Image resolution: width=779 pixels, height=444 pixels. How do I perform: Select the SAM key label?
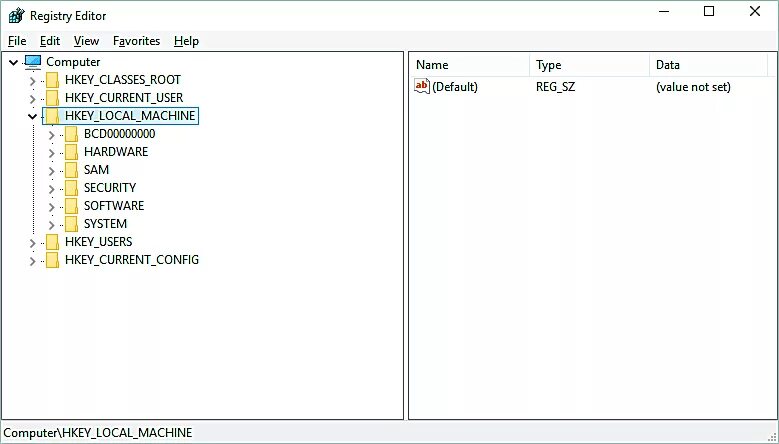point(96,170)
